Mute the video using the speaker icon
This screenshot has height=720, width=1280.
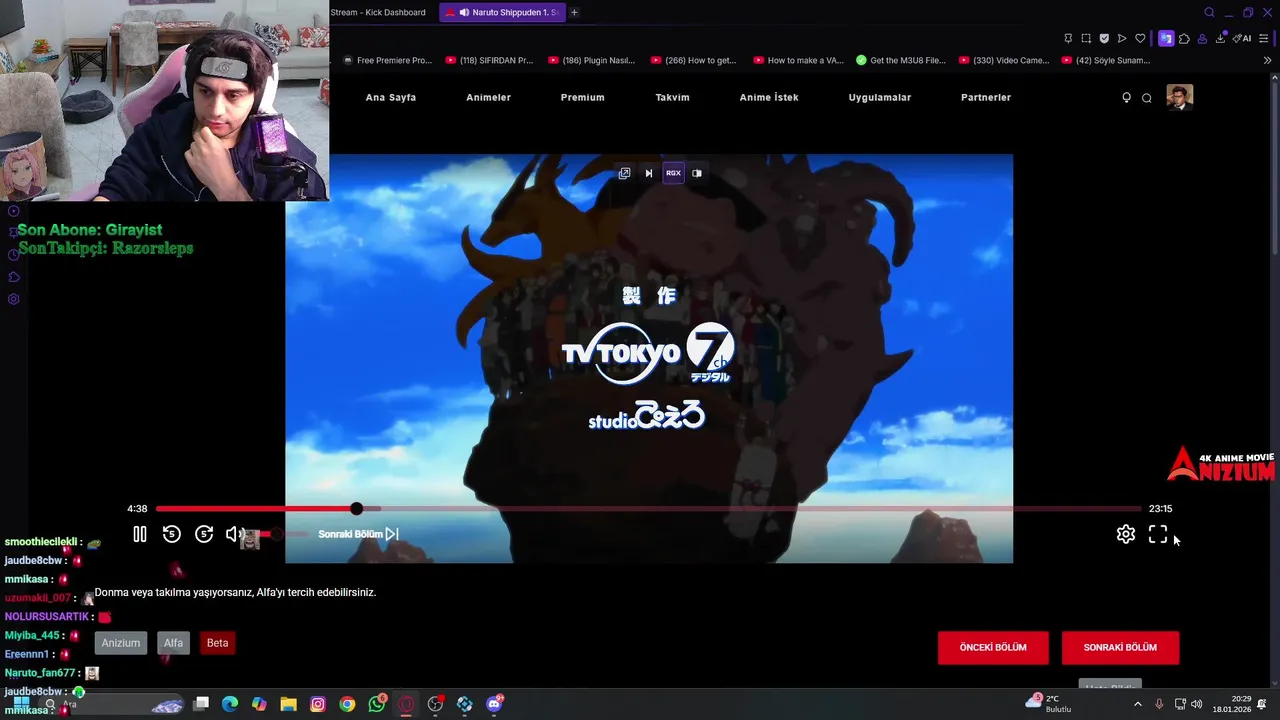tap(234, 535)
